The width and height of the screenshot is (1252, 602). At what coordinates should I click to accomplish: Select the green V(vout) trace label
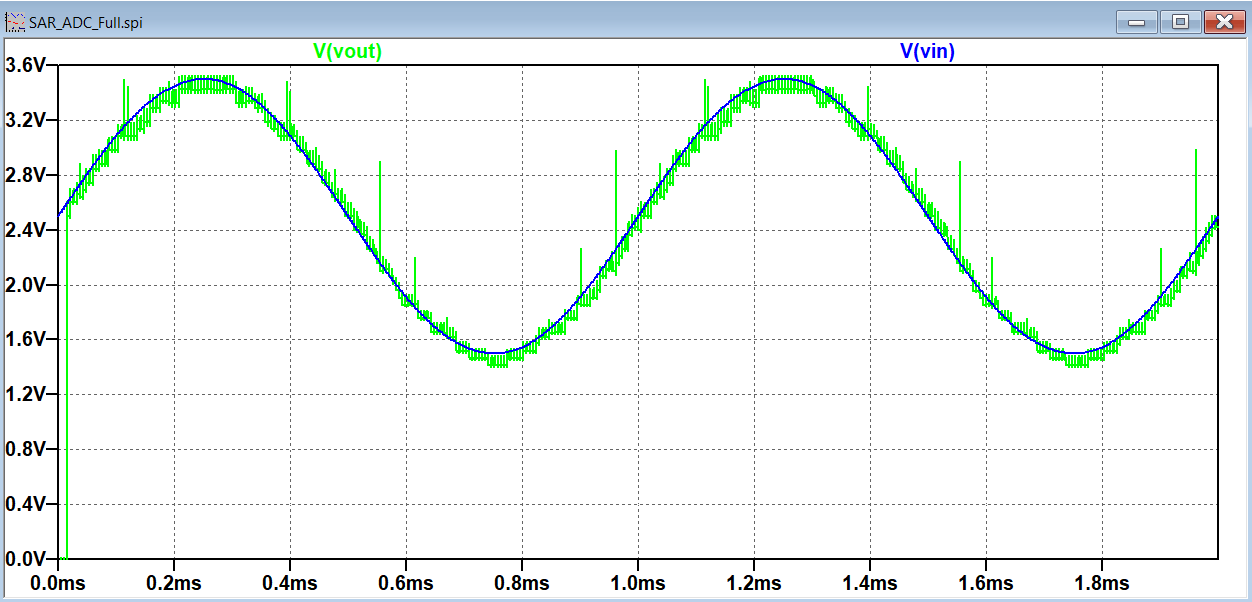click(x=347, y=52)
